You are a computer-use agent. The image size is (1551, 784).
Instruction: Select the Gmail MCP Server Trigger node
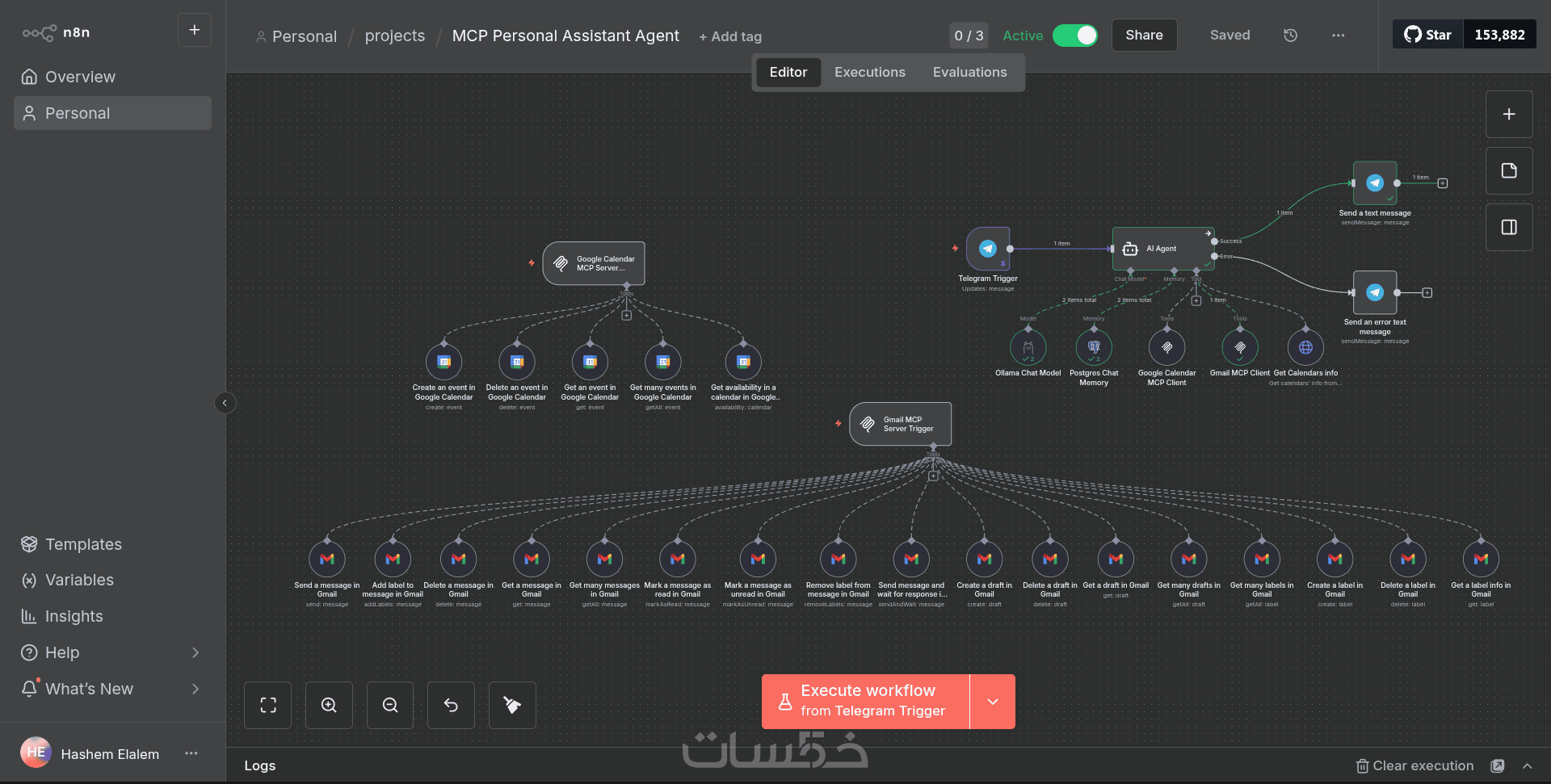point(901,424)
